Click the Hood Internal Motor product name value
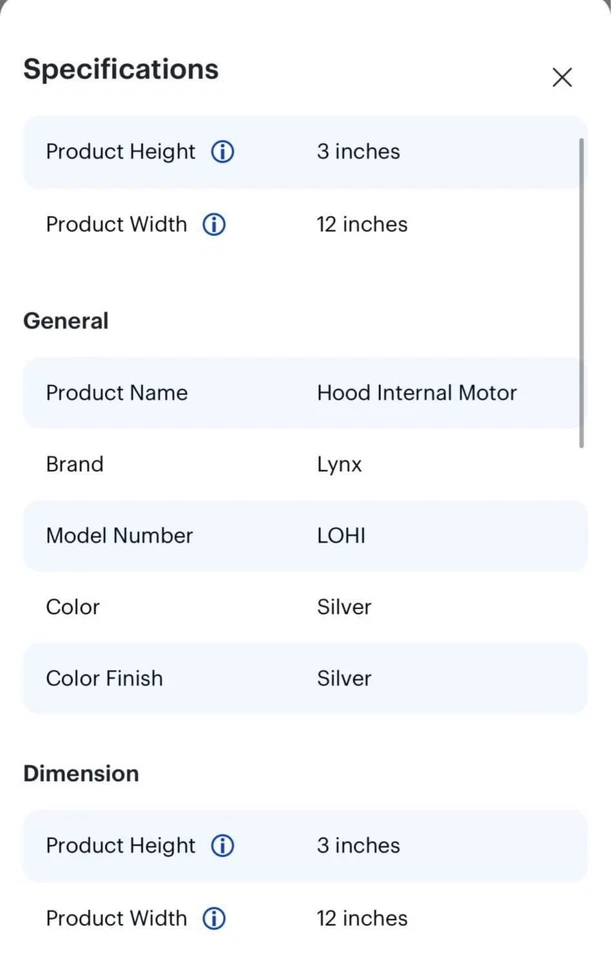 click(416, 392)
